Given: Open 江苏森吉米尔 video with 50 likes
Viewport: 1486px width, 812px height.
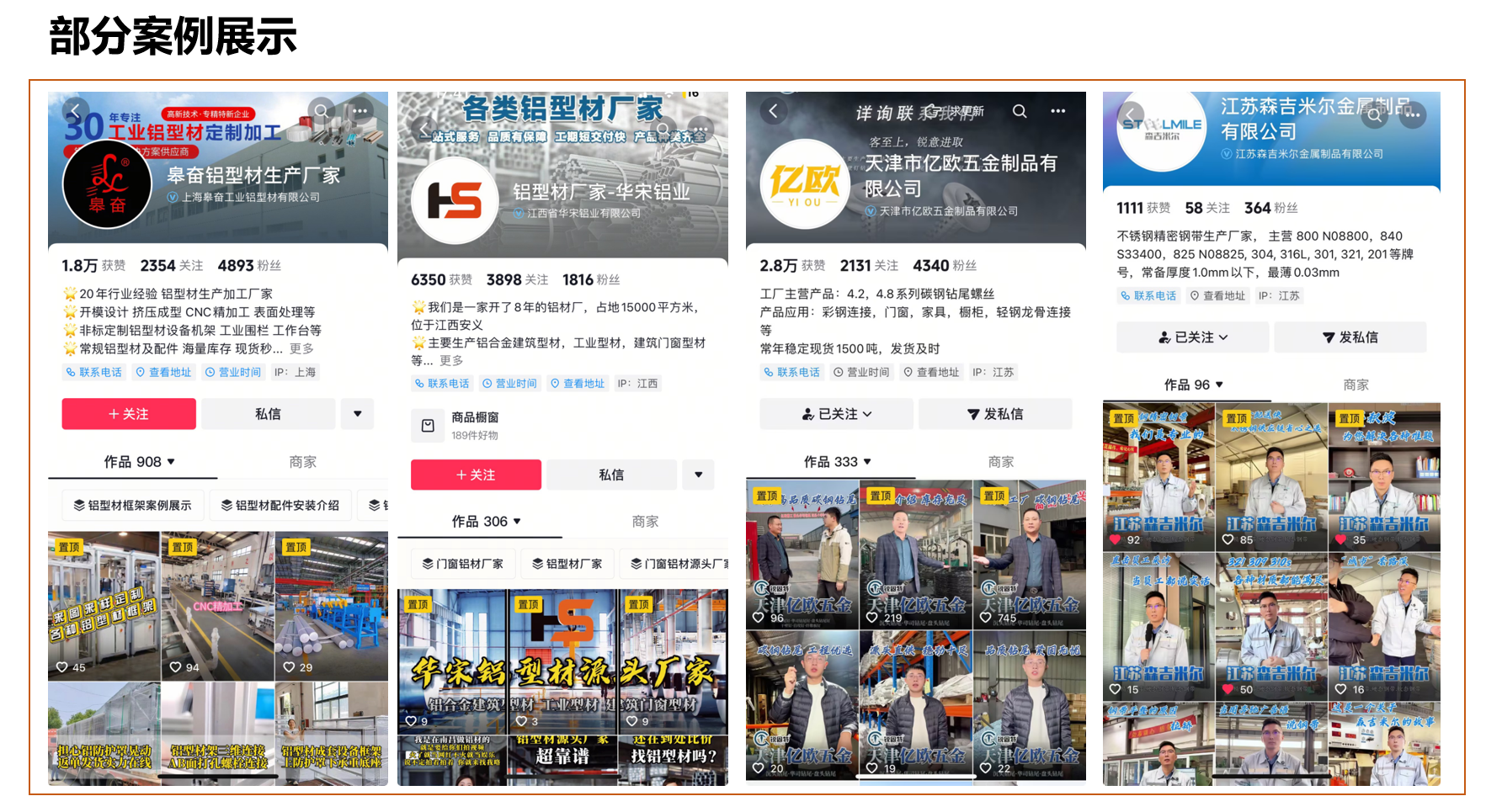Looking at the screenshot, I should 1271,626.
